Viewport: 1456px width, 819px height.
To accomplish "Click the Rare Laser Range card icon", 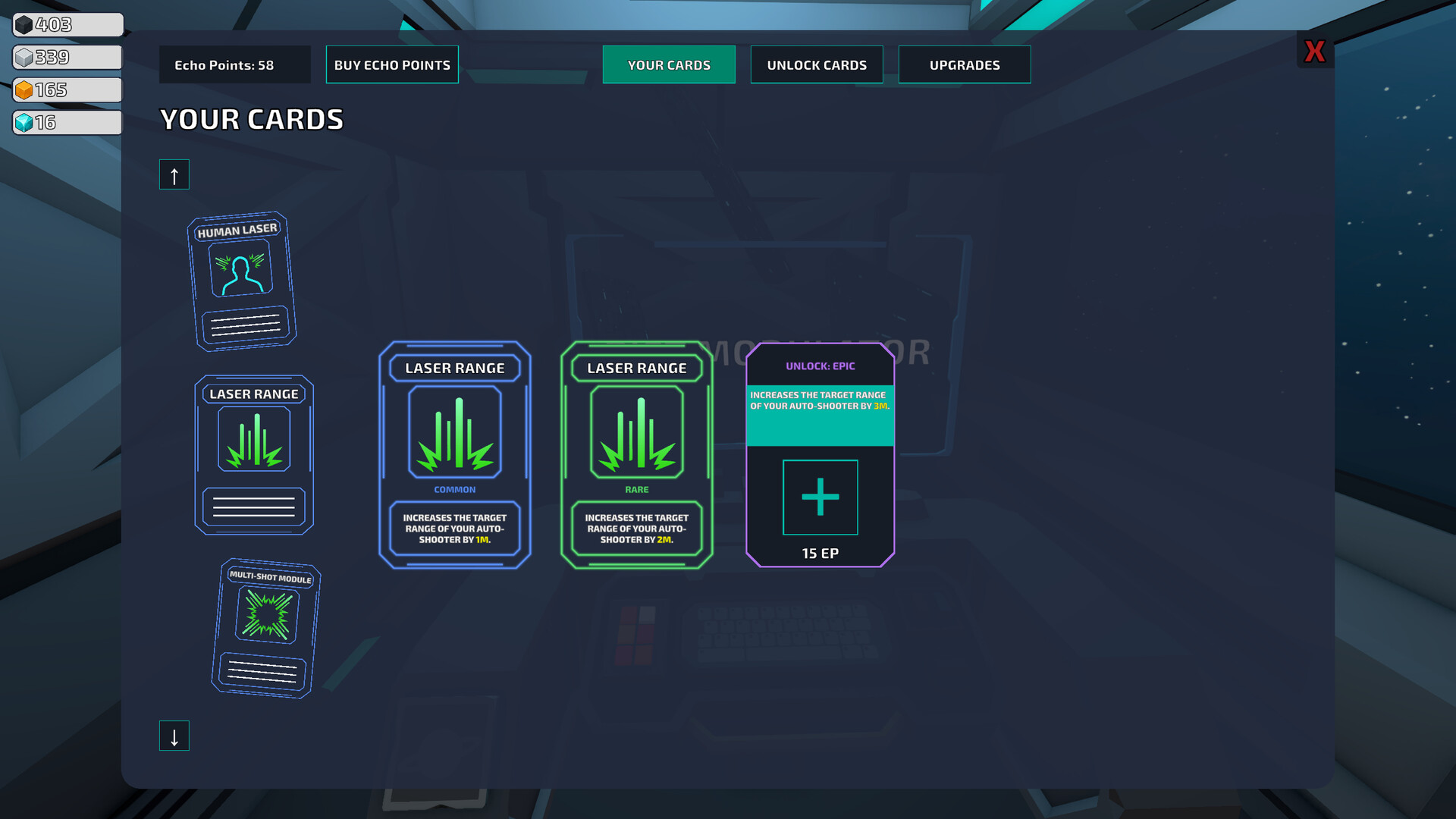I will [637, 432].
